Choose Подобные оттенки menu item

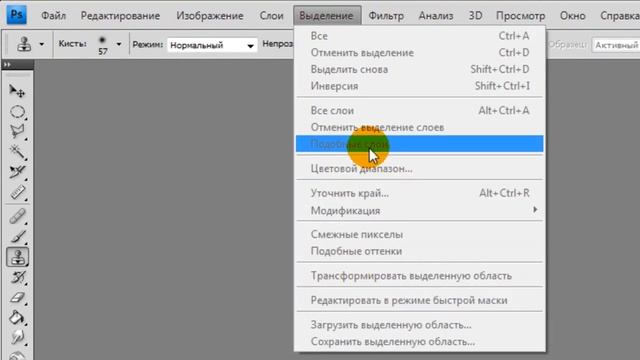tap(420, 251)
